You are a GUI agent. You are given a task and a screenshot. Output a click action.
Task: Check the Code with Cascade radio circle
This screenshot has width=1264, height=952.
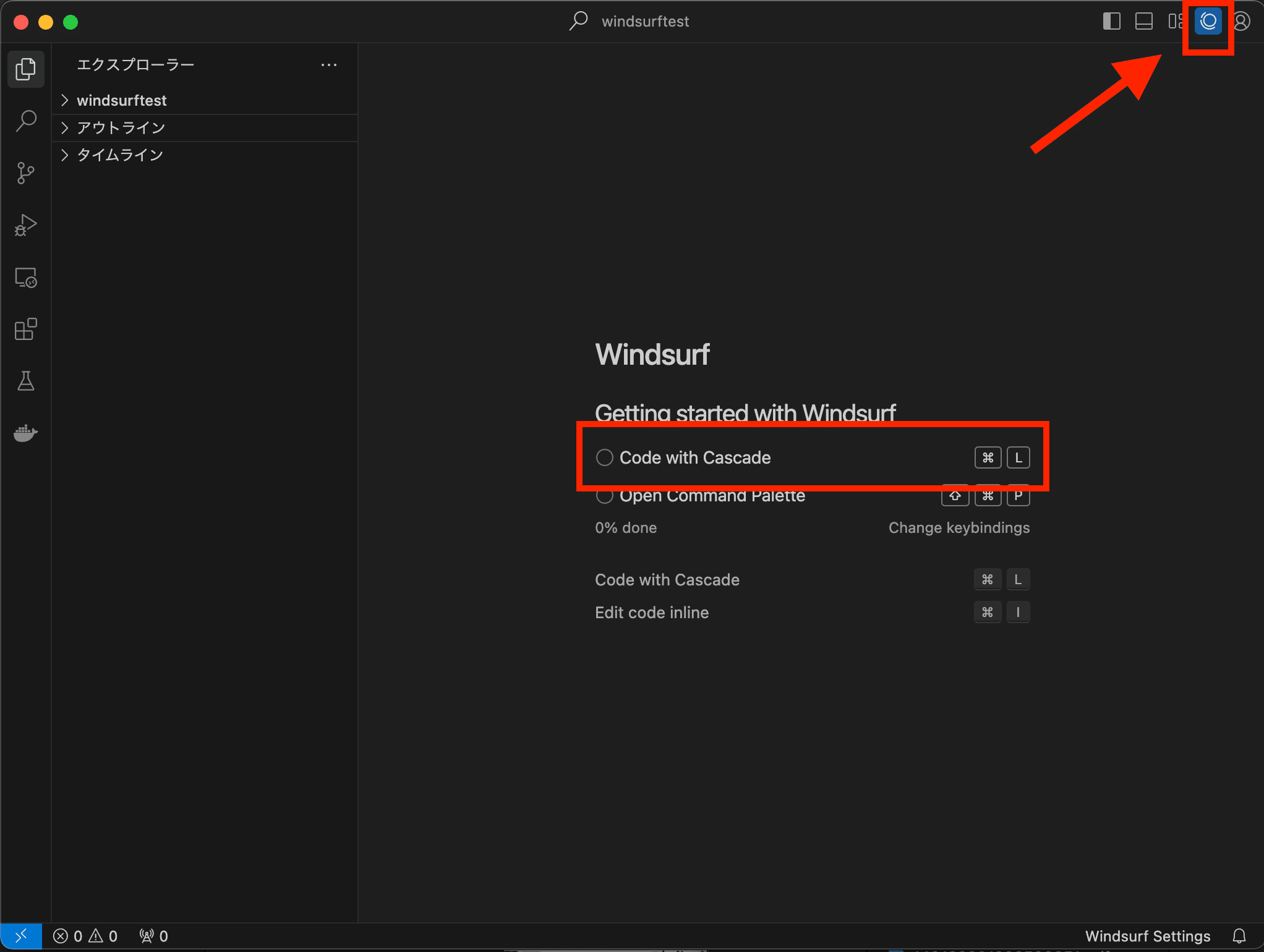(x=604, y=457)
